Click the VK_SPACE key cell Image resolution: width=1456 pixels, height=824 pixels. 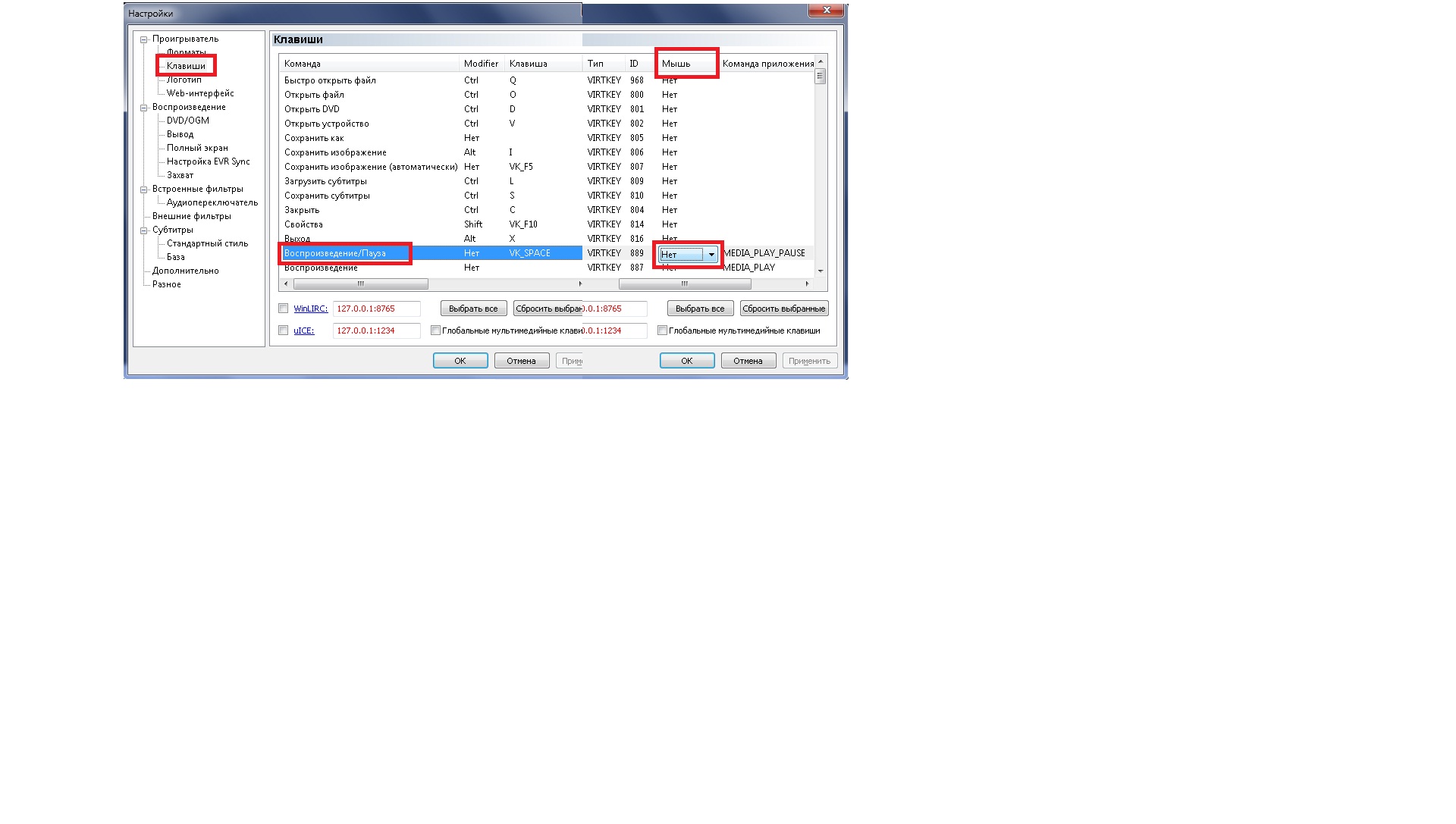530,253
